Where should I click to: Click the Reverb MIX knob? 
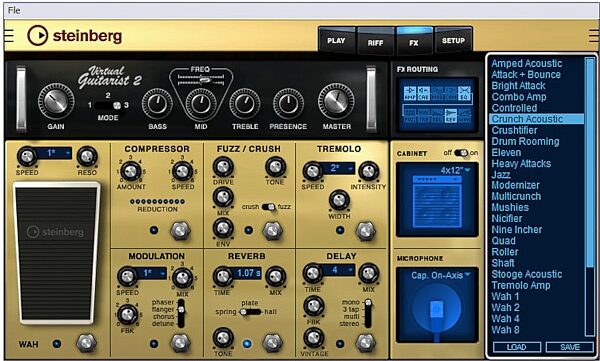pos(275,277)
